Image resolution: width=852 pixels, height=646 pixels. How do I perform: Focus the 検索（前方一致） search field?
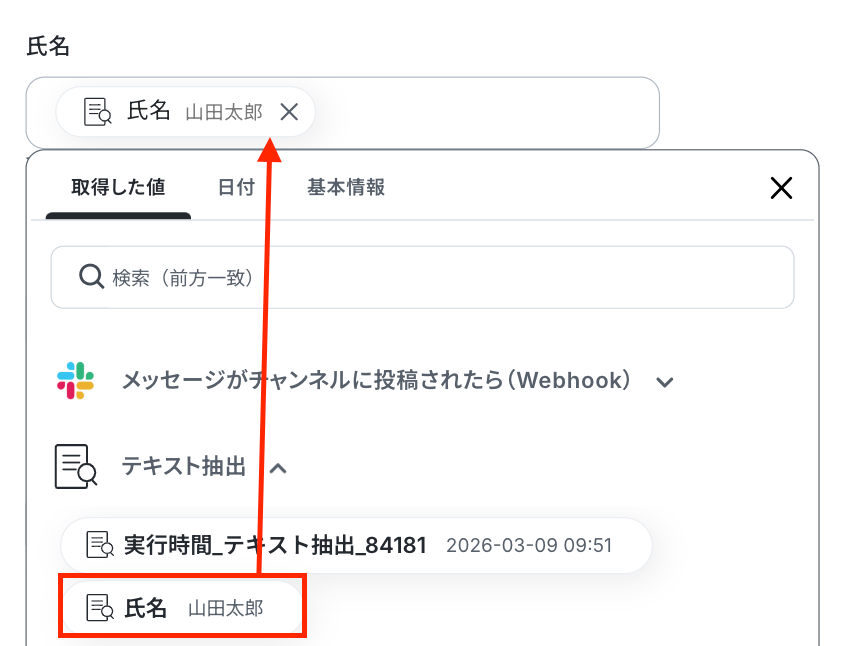pyautogui.click(x=422, y=277)
